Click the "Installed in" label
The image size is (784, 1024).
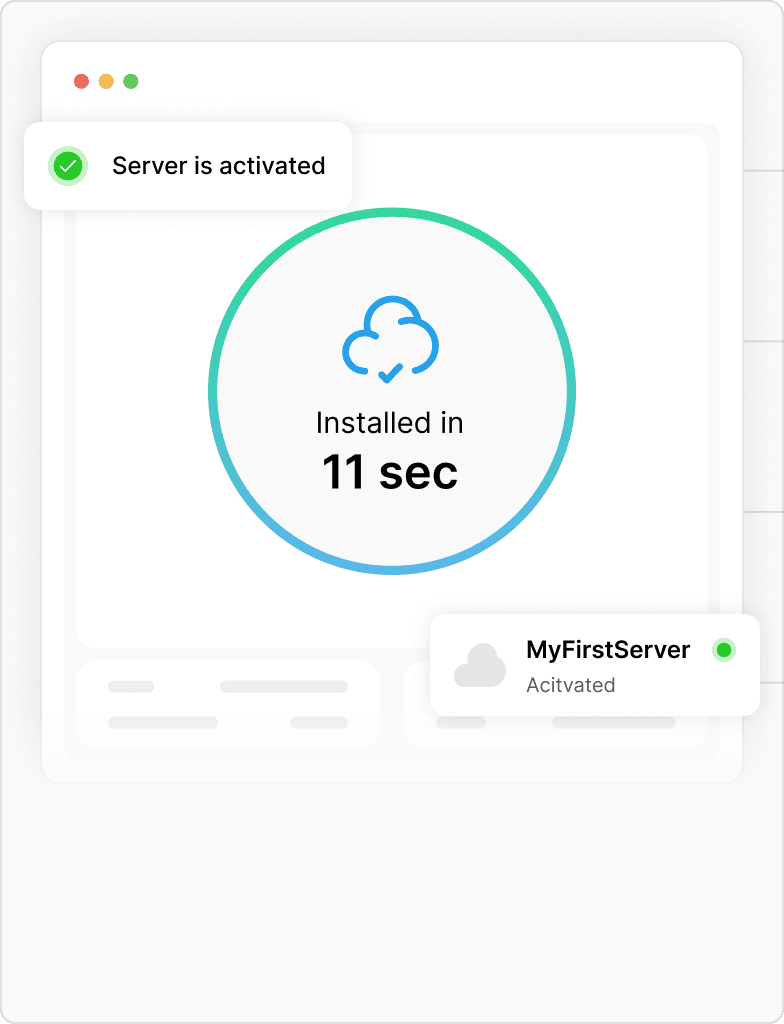(x=390, y=423)
